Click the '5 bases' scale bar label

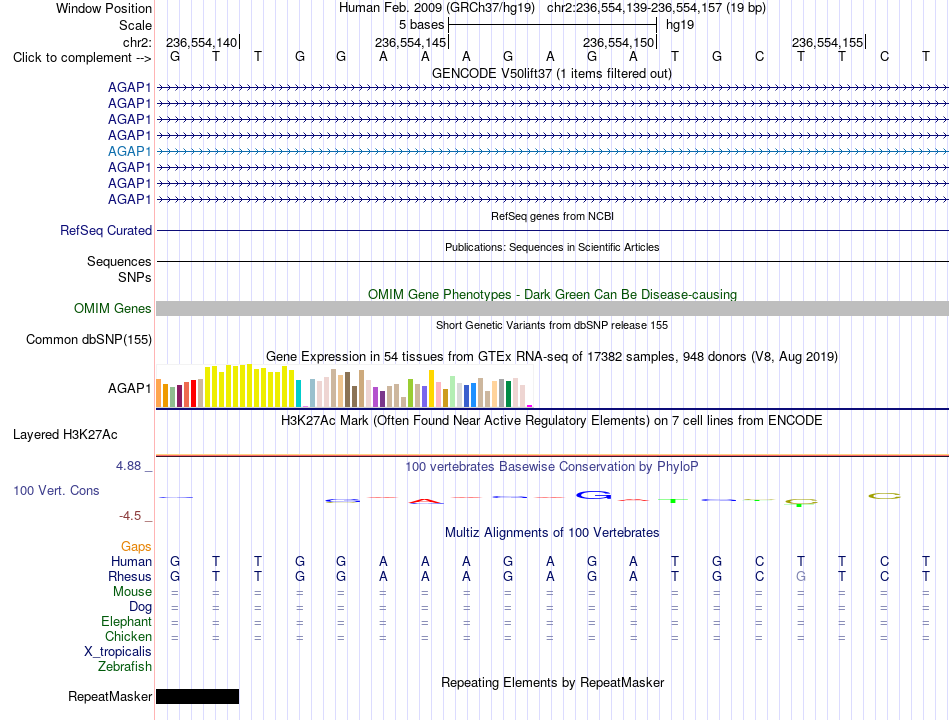[422, 25]
